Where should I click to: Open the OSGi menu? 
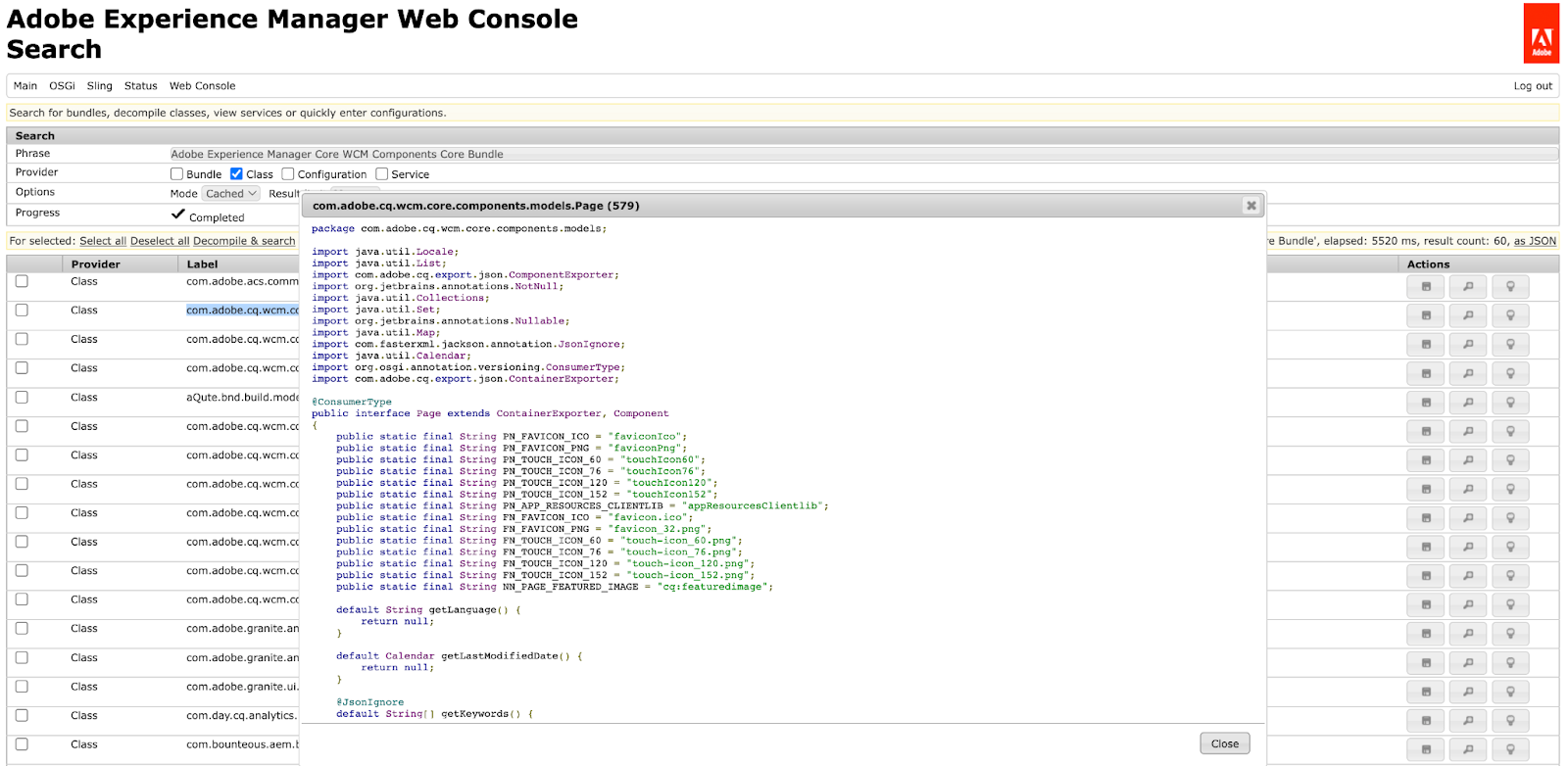(x=62, y=86)
